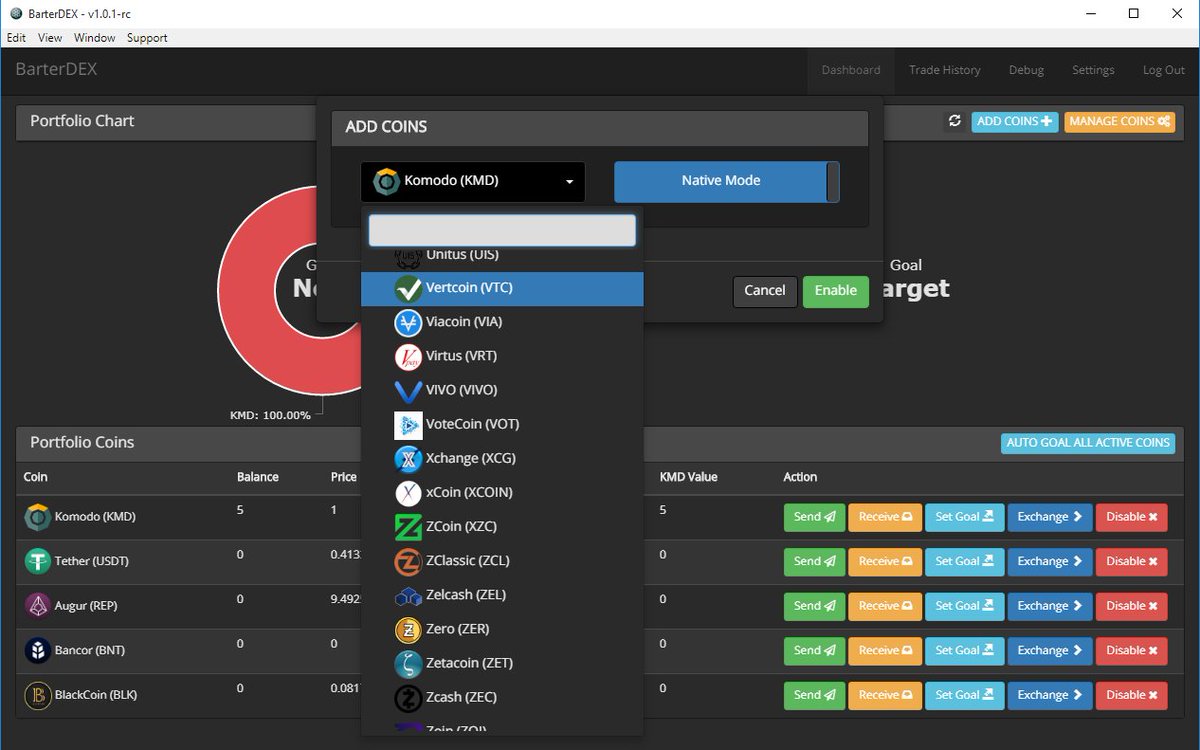1200x750 pixels.
Task: Click the BarterDEX brand title
Action: (x=56, y=70)
